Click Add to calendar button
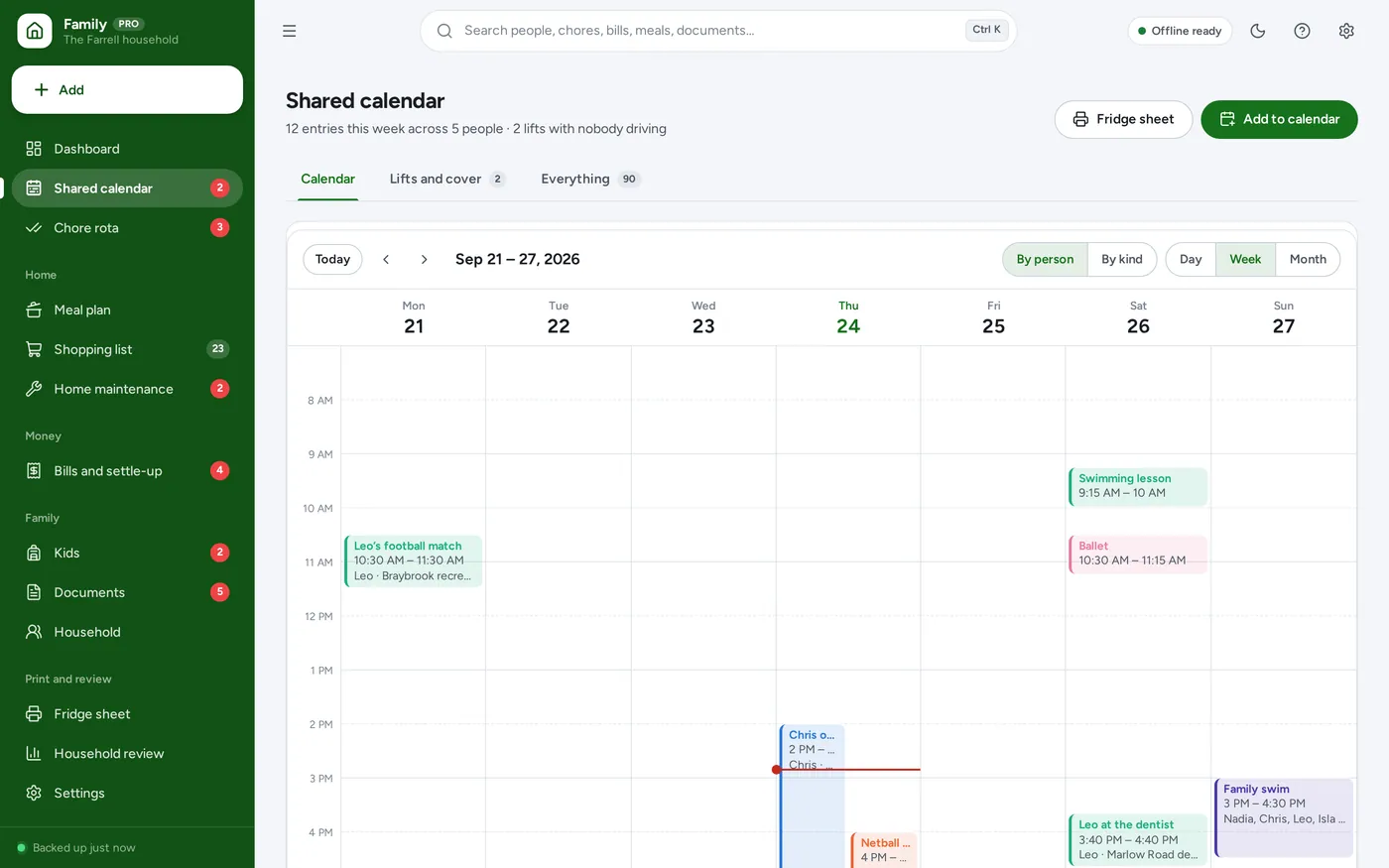The image size is (1389, 868). [1279, 119]
